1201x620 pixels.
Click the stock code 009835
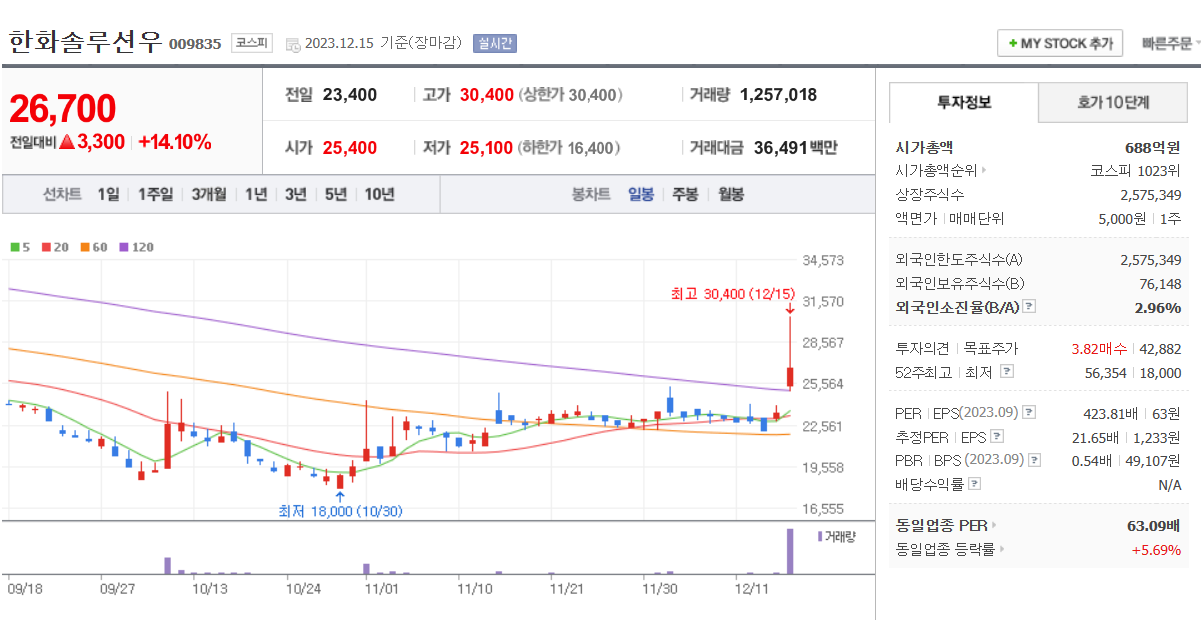coord(195,44)
